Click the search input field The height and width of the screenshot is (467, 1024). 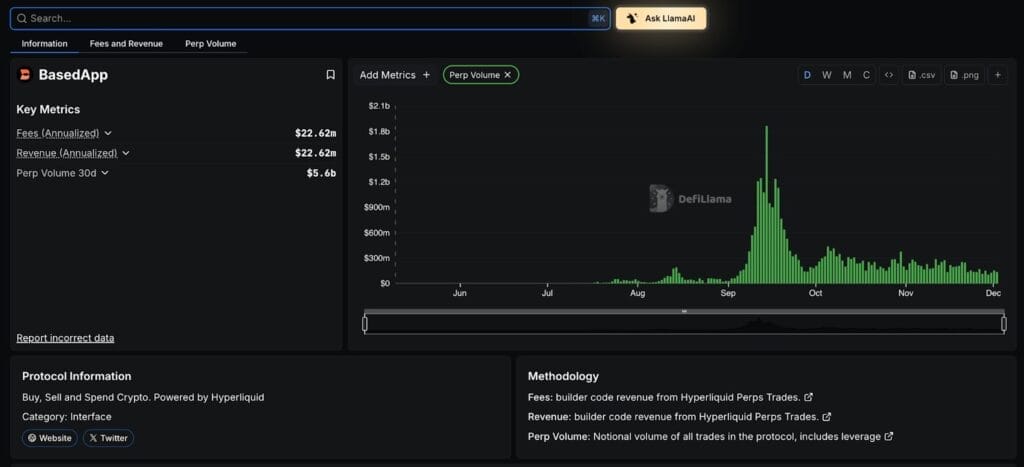click(310, 18)
